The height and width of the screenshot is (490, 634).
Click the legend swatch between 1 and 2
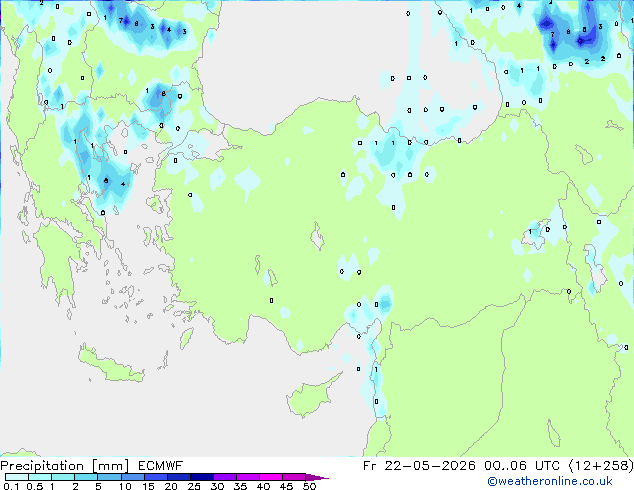coord(63,477)
